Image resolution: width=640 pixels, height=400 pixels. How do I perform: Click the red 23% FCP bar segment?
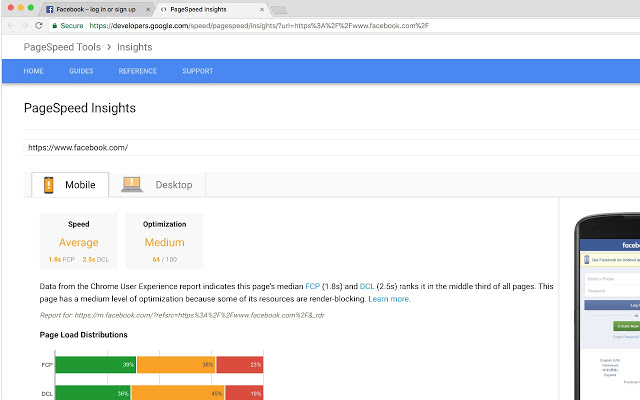240,365
